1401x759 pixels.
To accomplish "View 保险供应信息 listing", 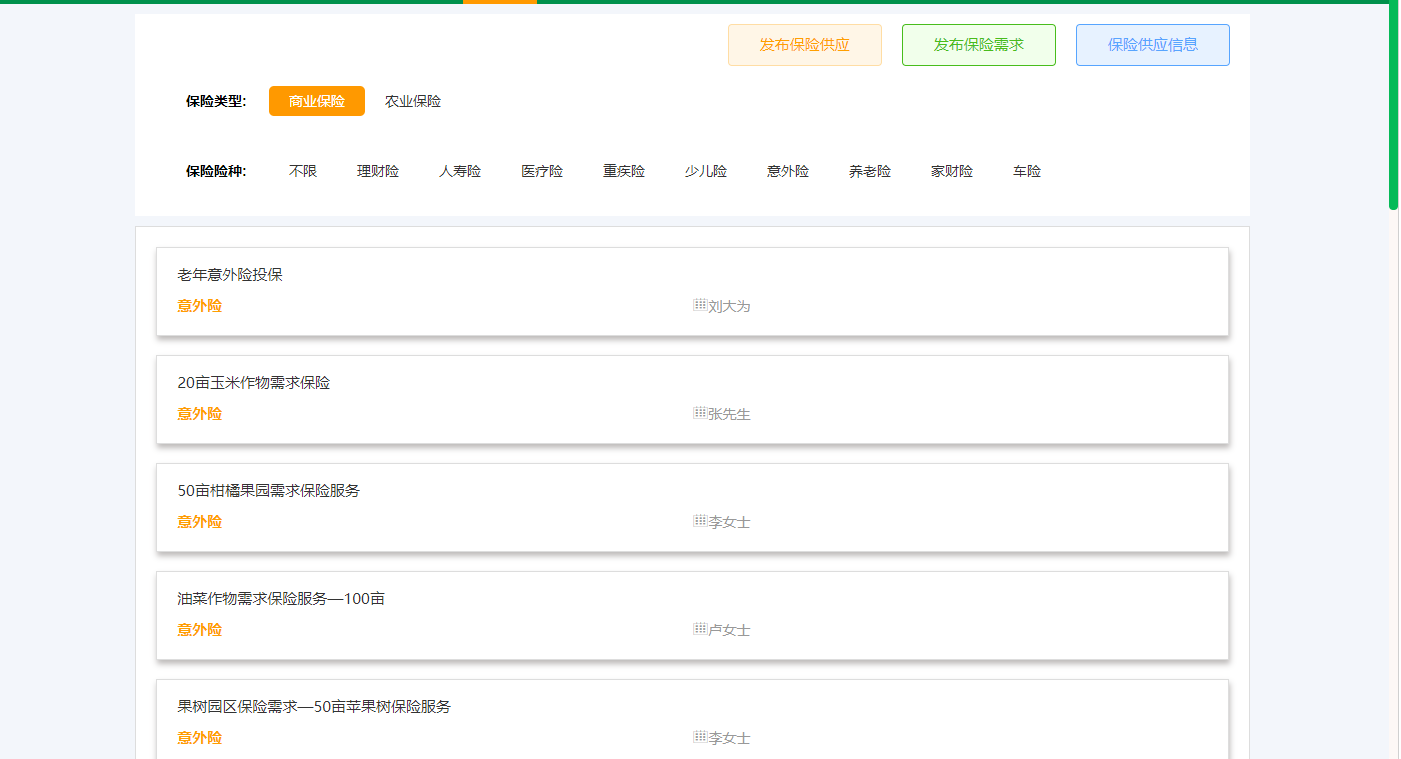I will coord(1152,45).
